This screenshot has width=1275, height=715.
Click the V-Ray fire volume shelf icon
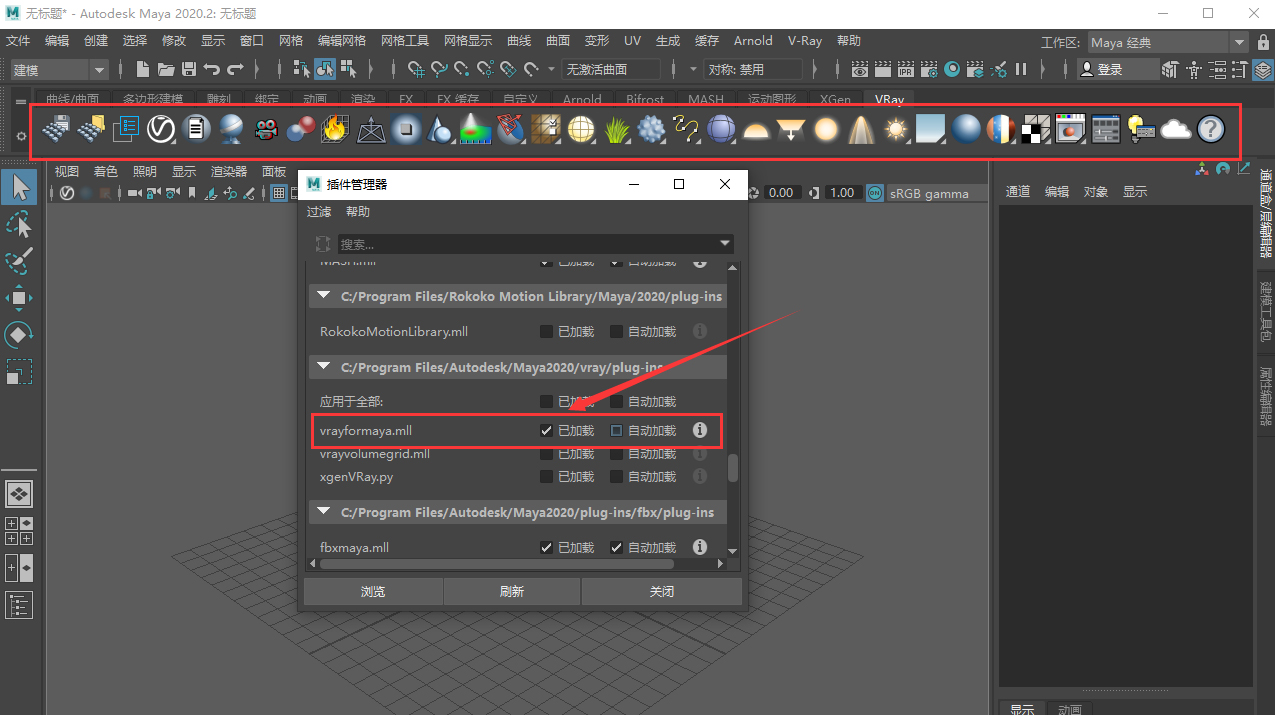(335, 129)
